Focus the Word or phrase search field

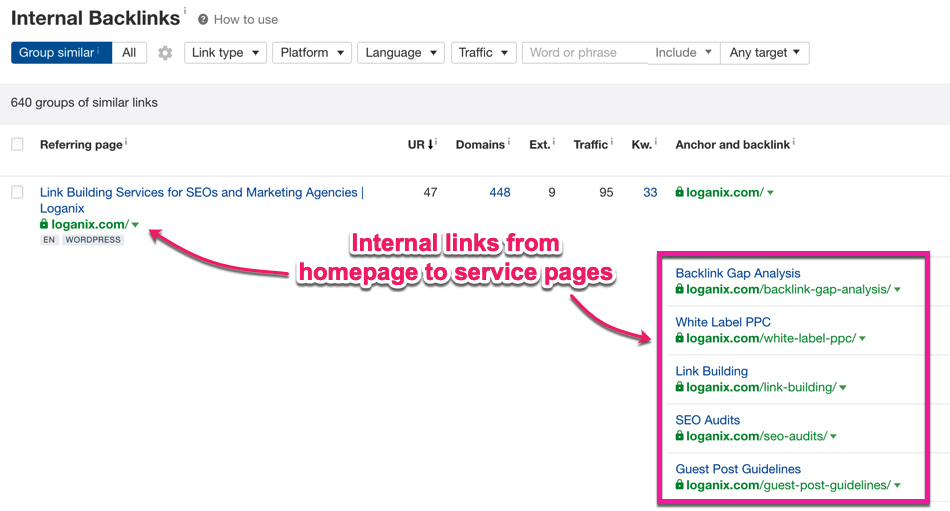585,53
